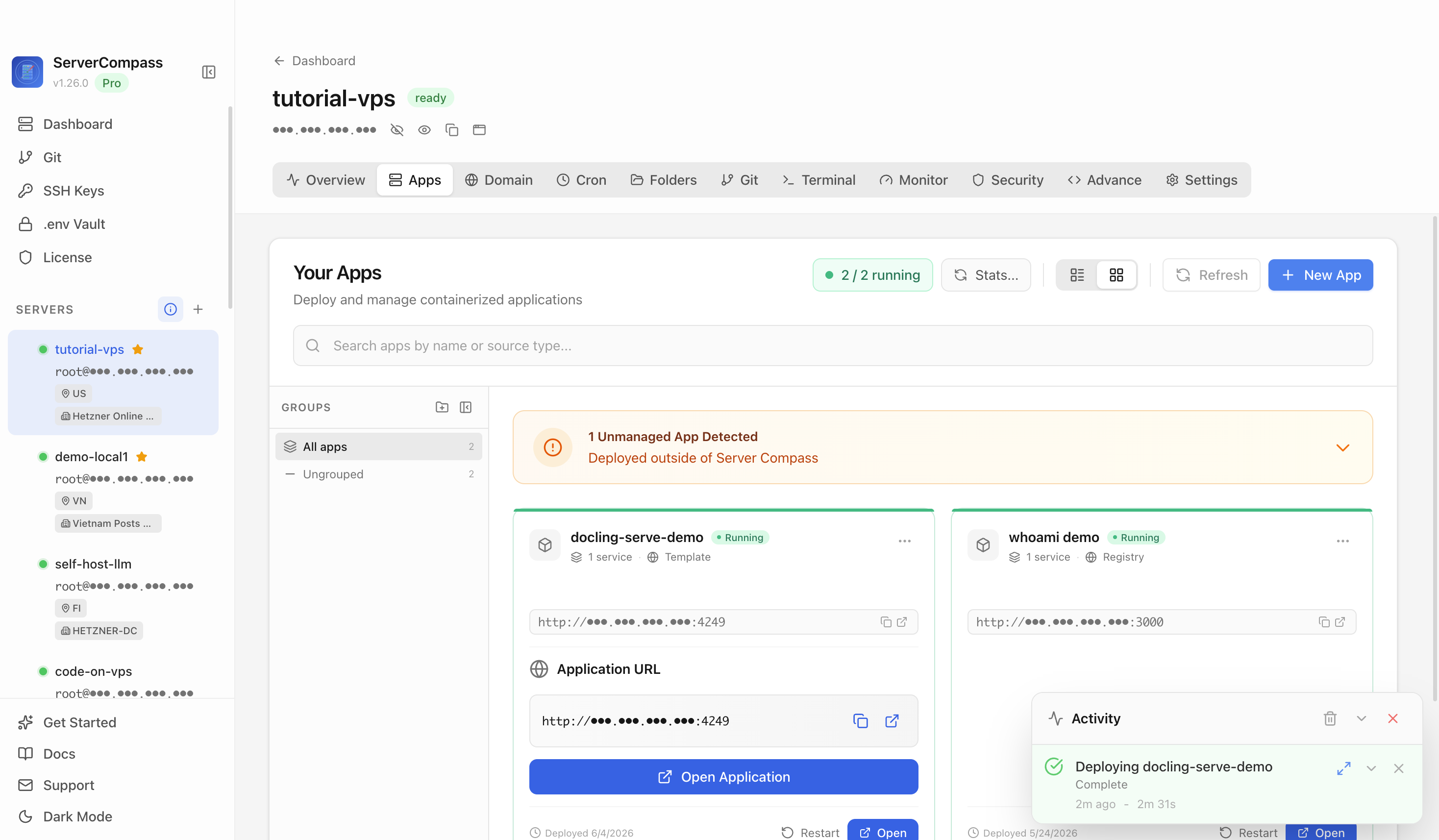Switch to the Monitor tab

(x=913, y=180)
